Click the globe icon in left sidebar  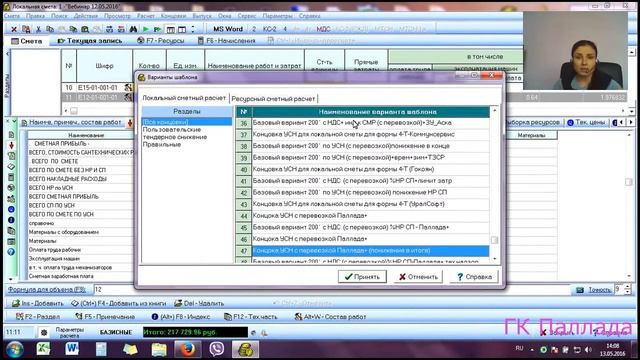click(x=11, y=188)
